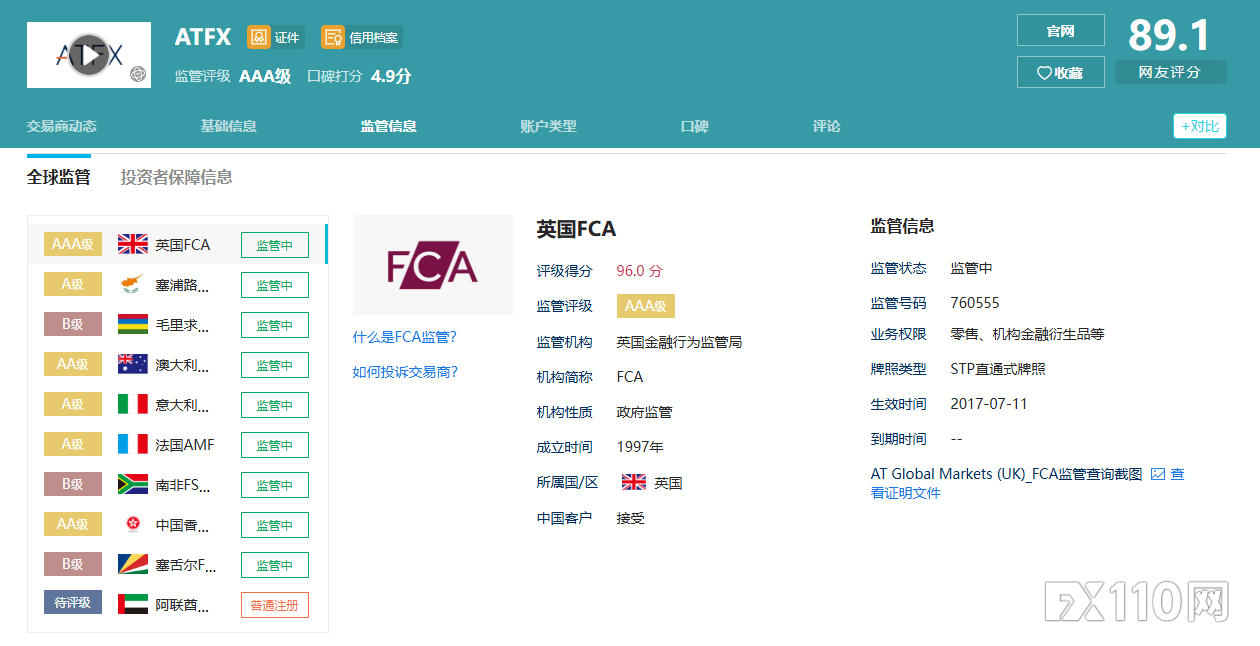Click 监管中 status button for 法国AMF
Screen dimensions: 1260x646
tap(275, 445)
